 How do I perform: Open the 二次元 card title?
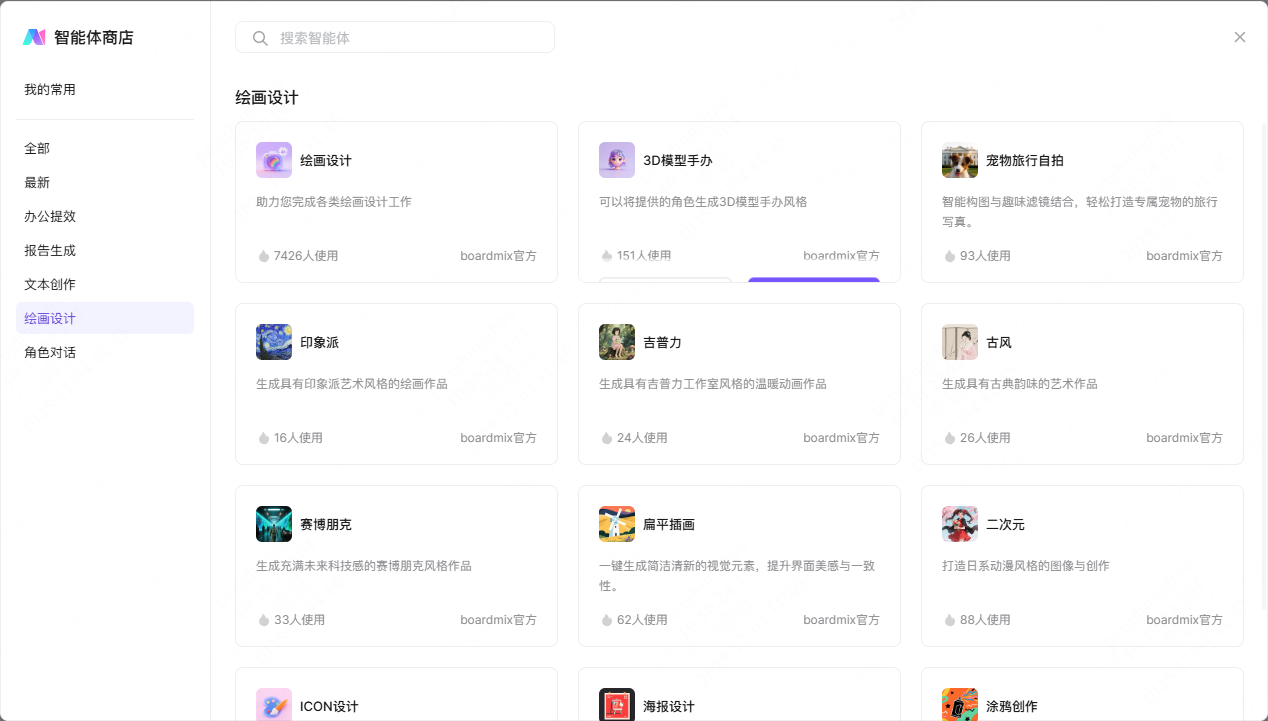pyautogui.click(x=1005, y=524)
